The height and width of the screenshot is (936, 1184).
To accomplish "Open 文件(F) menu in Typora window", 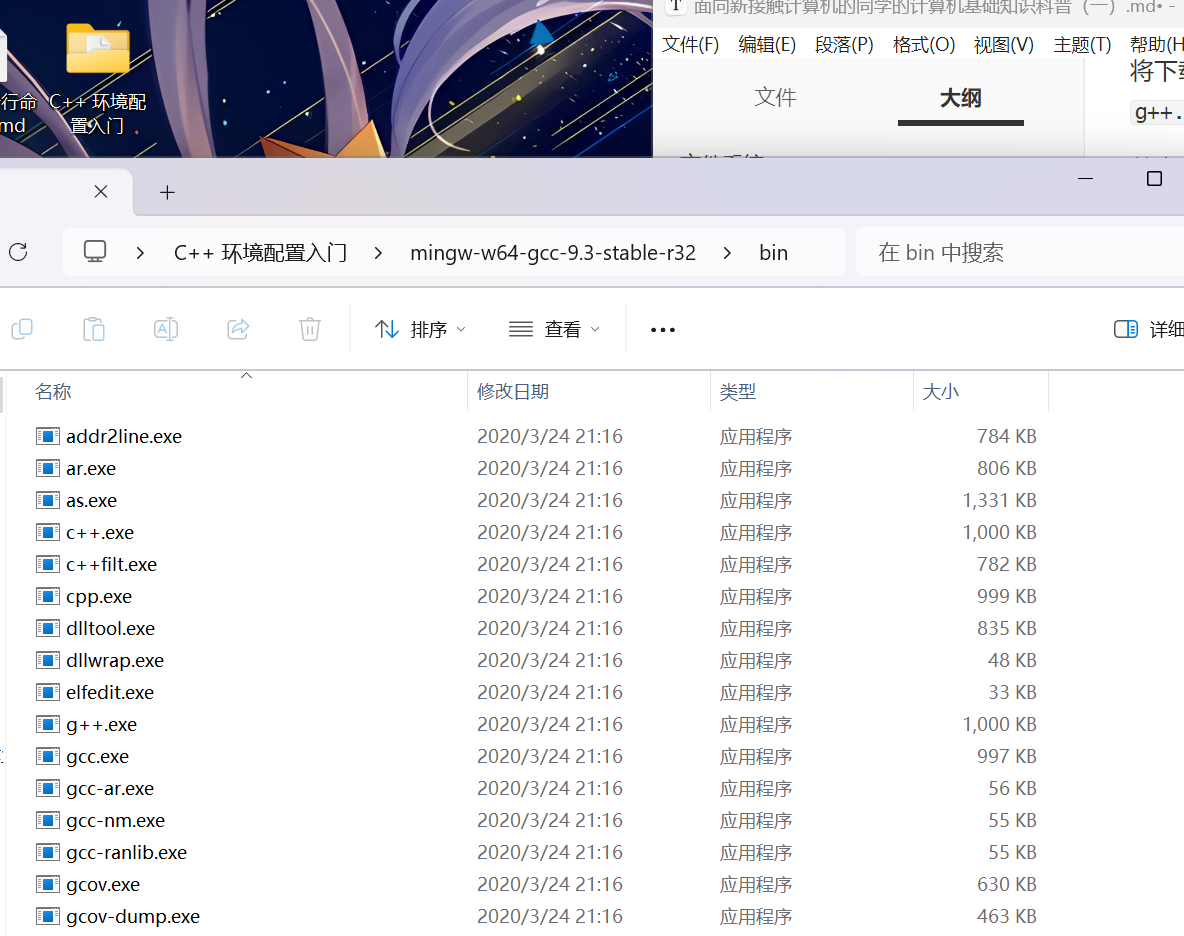I will tap(690, 45).
